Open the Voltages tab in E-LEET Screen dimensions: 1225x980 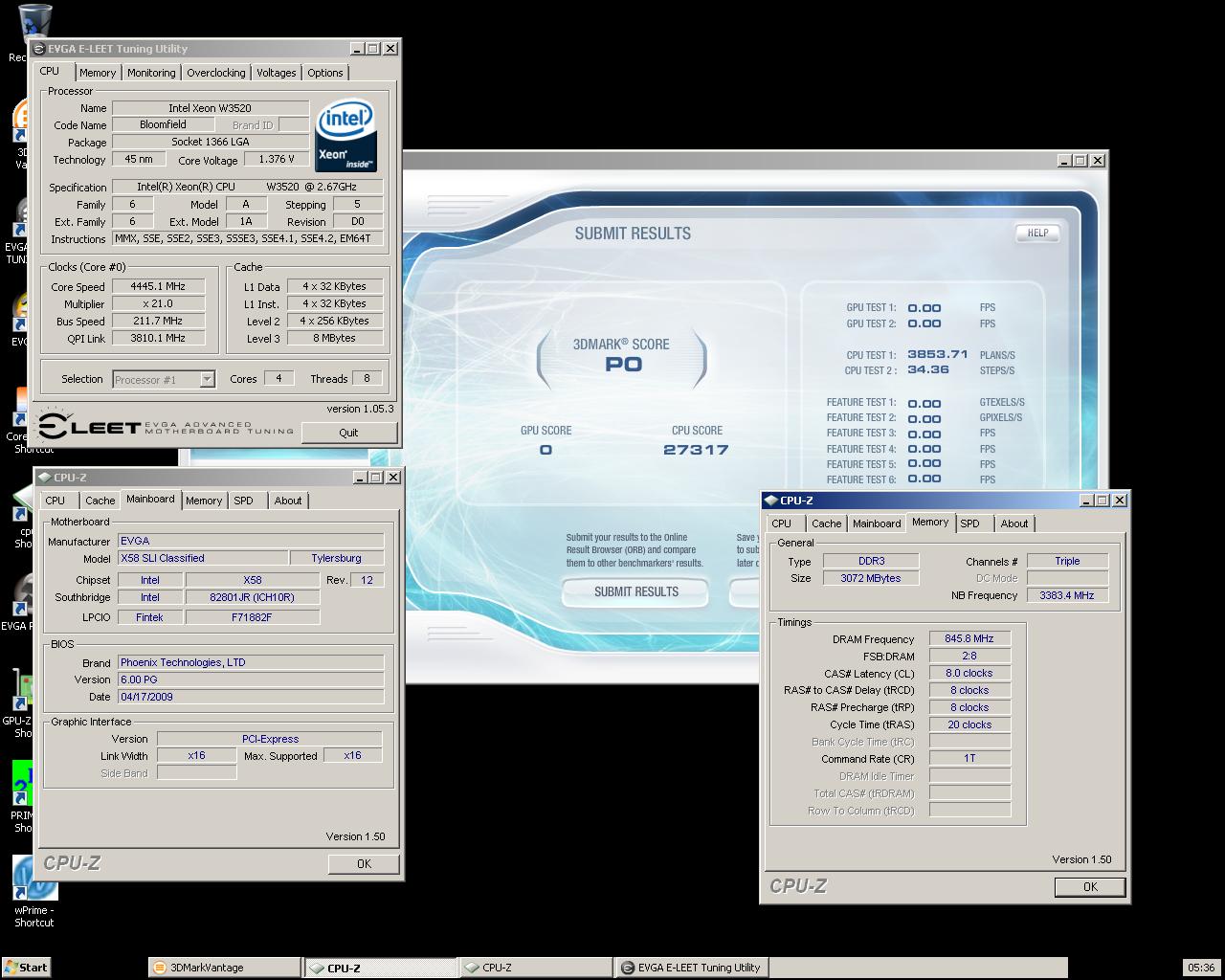click(277, 73)
